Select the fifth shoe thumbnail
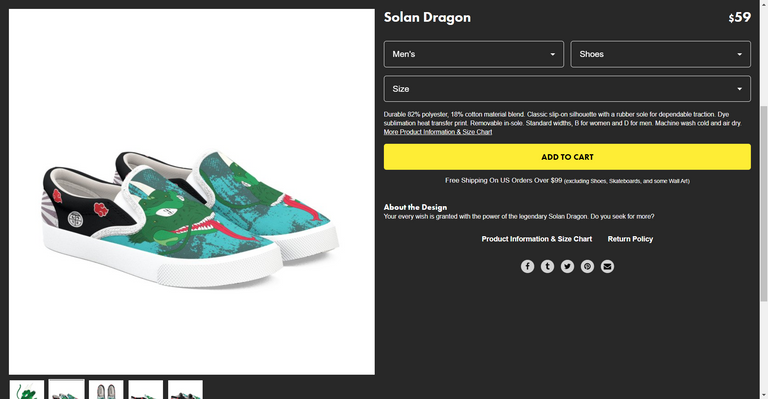The width and height of the screenshot is (768, 399). (185, 390)
